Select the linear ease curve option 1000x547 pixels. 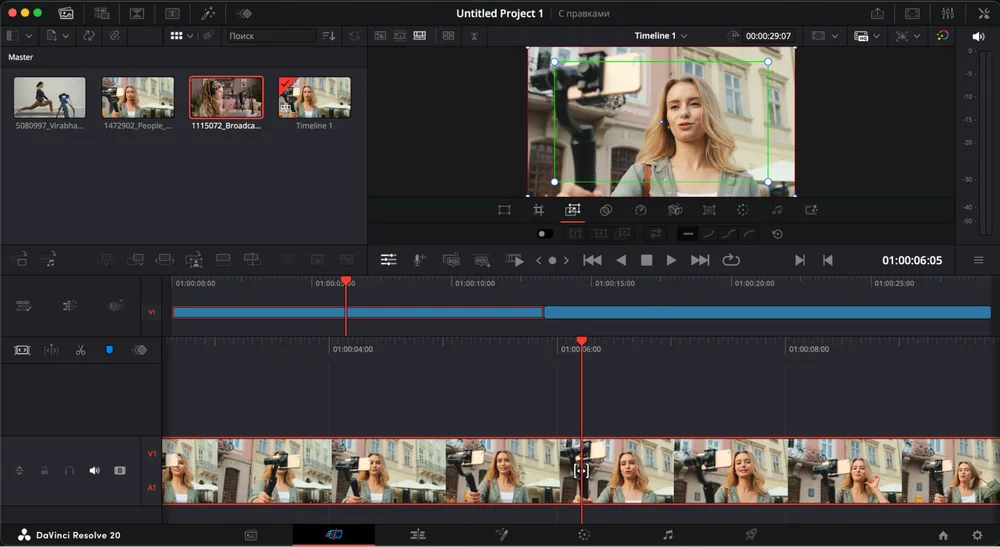(x=688, y=234)
